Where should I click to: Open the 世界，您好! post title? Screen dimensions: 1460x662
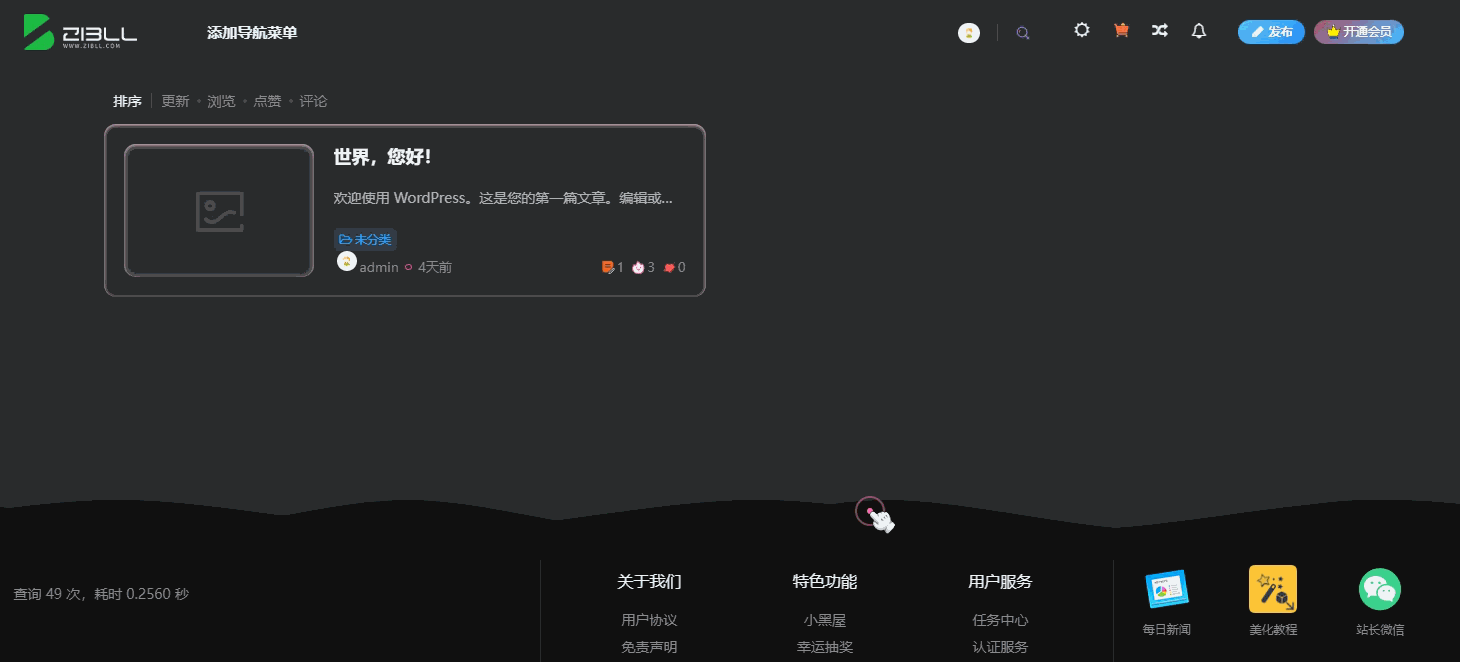382,158
